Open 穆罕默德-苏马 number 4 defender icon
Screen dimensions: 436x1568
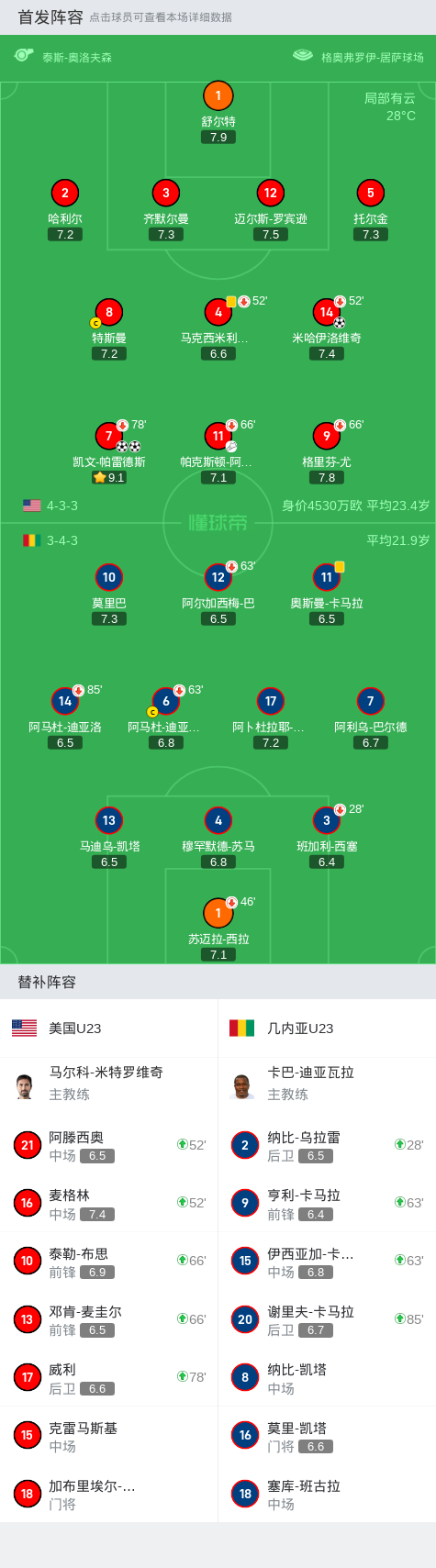[x=218, y=820]
